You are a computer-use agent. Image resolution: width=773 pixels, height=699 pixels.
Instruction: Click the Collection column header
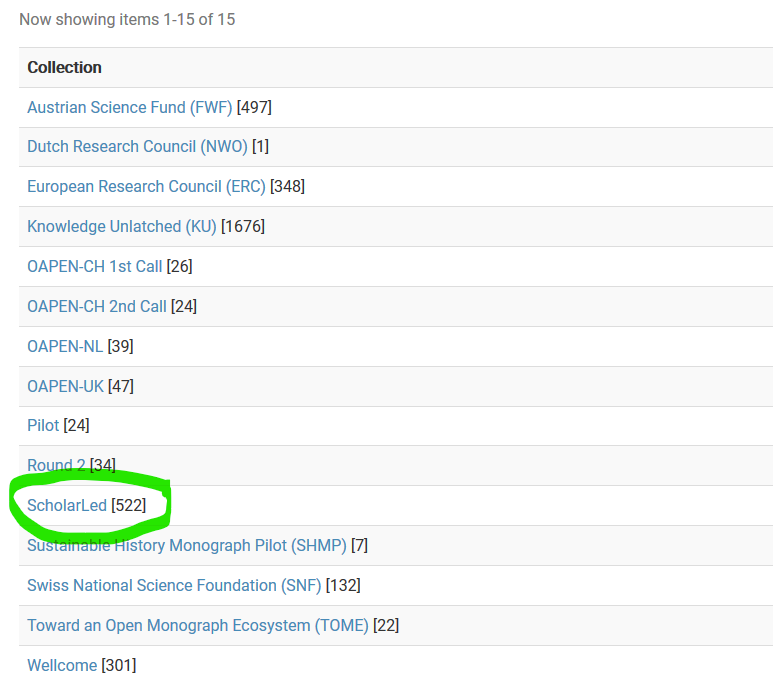[65, 68]
